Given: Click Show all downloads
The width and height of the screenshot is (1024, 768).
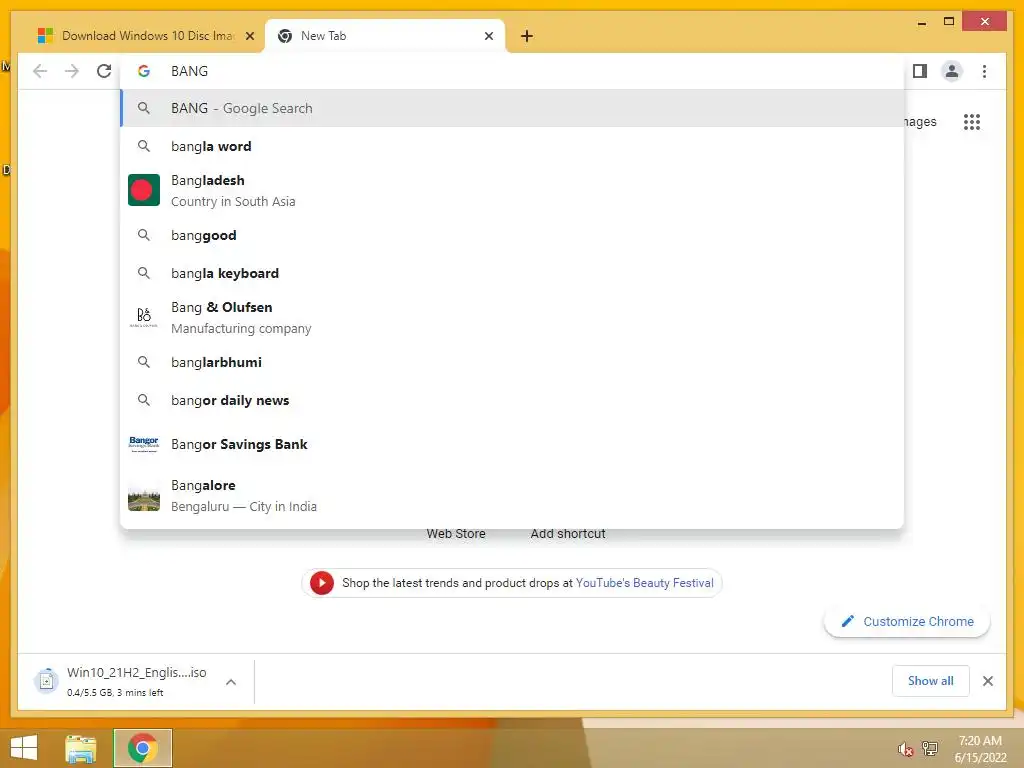Looking at the screenshot, I should click(930, 680).
